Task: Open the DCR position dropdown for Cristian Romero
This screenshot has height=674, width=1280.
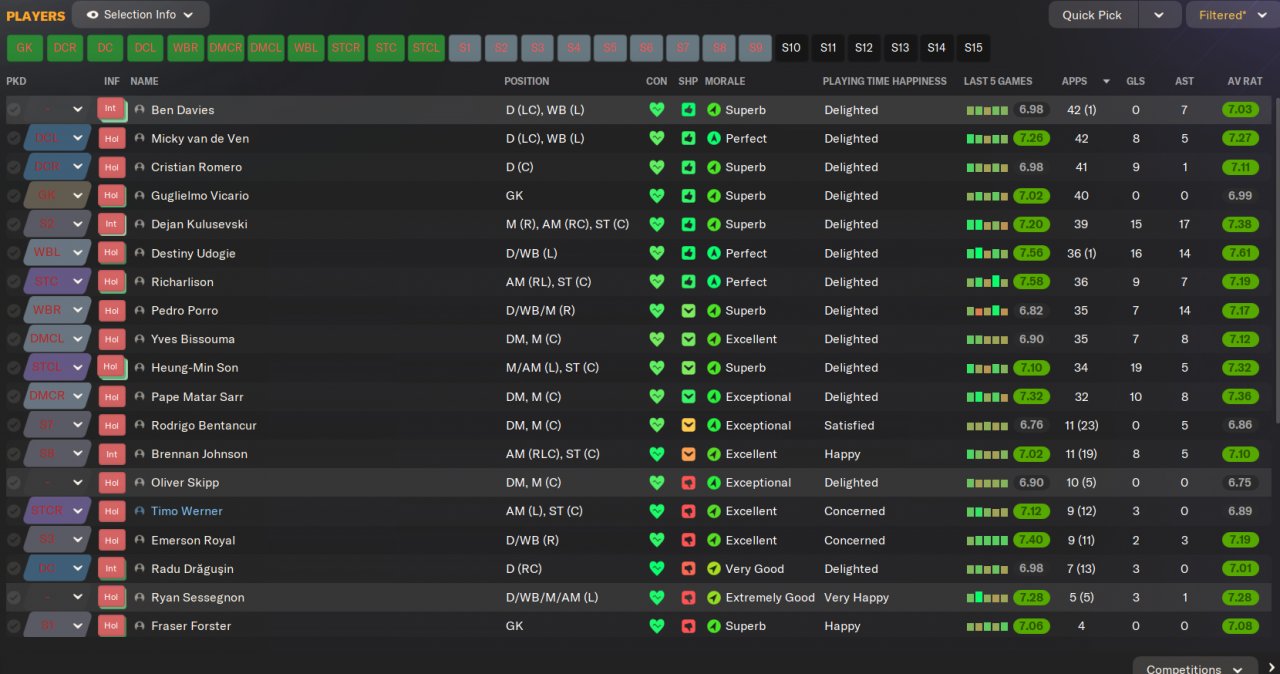Action: (x=57, y=167)
